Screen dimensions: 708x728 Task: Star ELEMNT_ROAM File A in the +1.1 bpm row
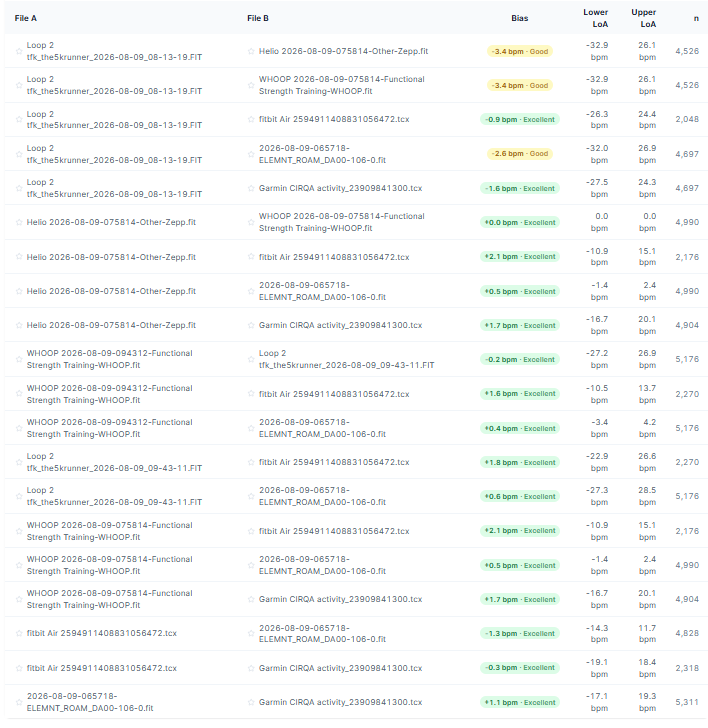tap(19, 702)
